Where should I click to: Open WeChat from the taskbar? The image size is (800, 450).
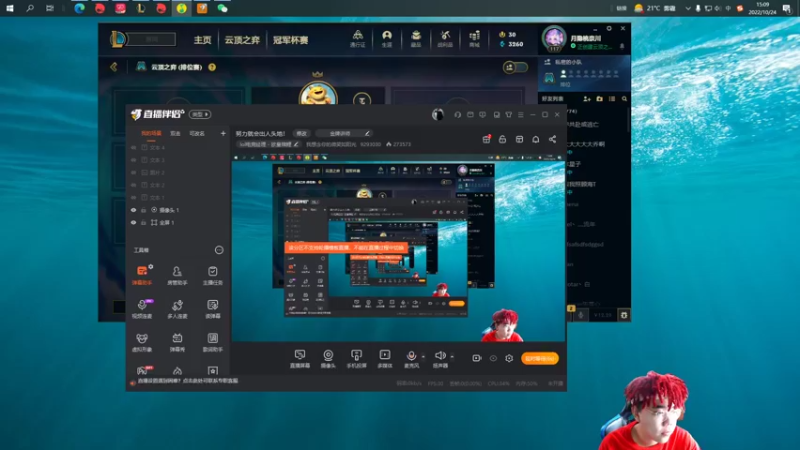tap(222, 8)
